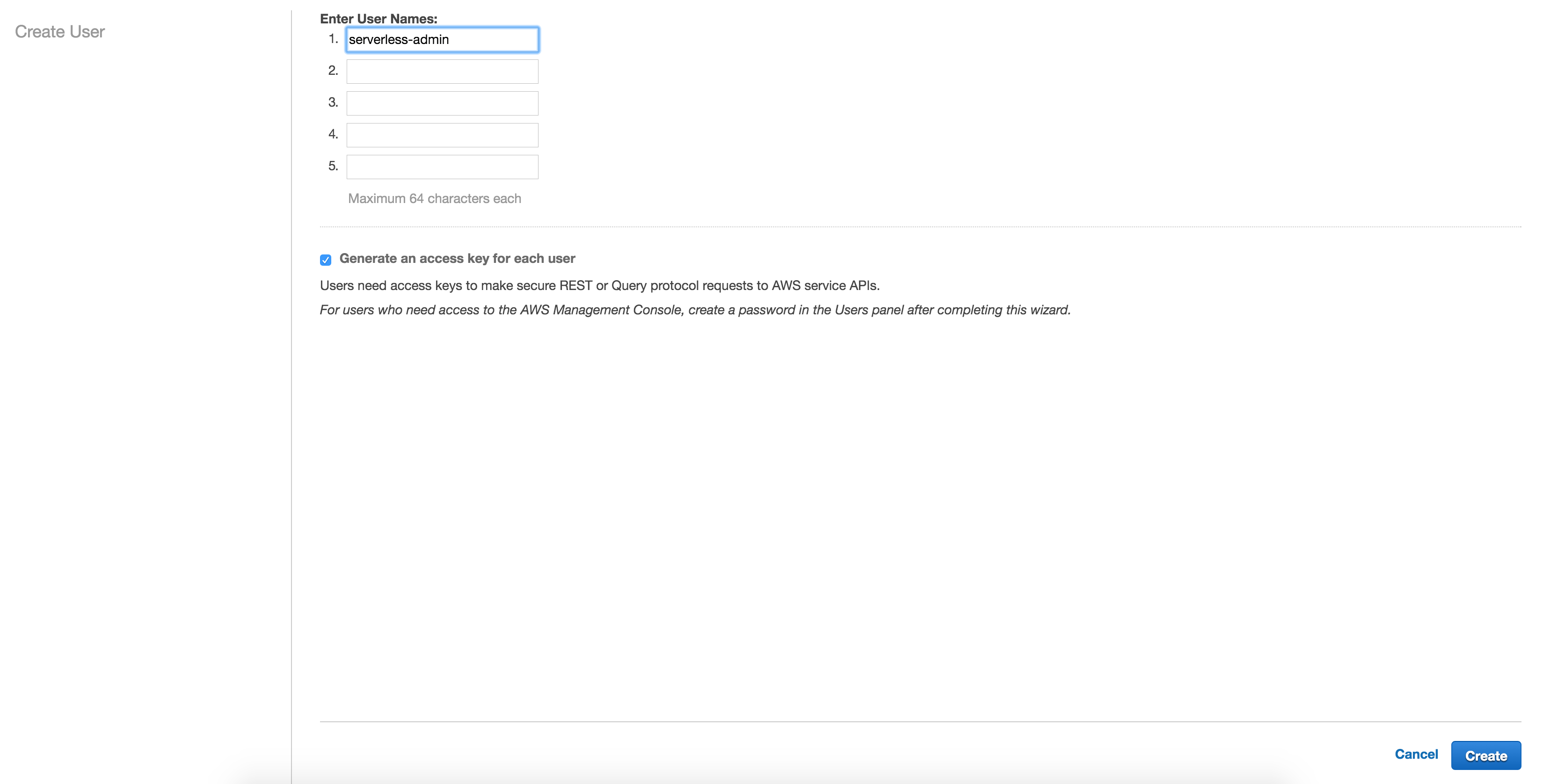Focus the second user name input field
The height and width of the screenshot is (784, 1543).
pos(442,71)
